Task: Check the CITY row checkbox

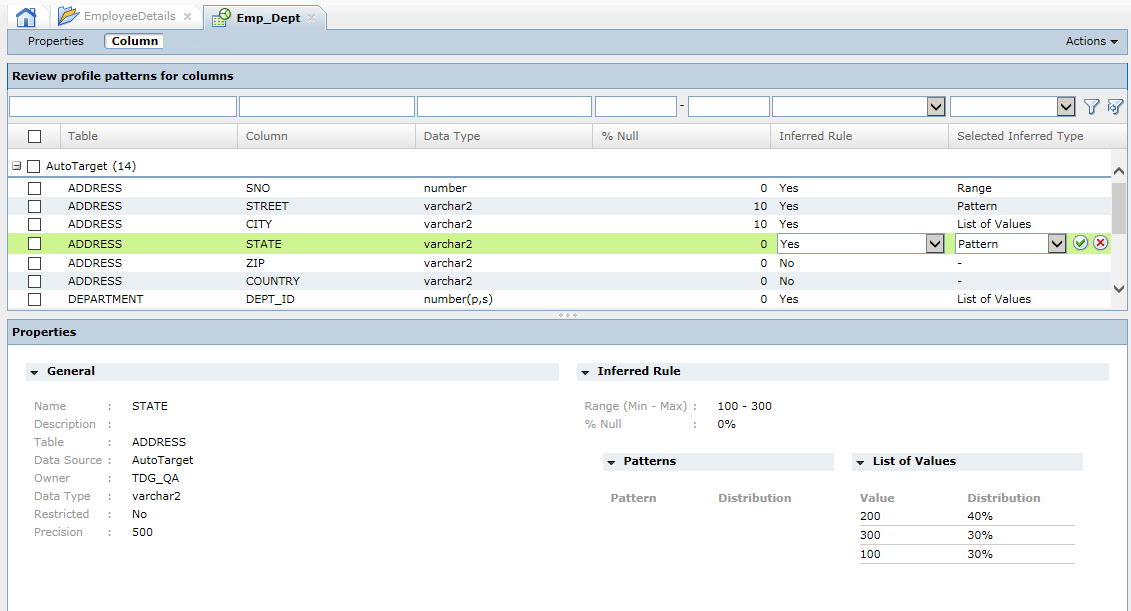Action: (x=35, y=224)
